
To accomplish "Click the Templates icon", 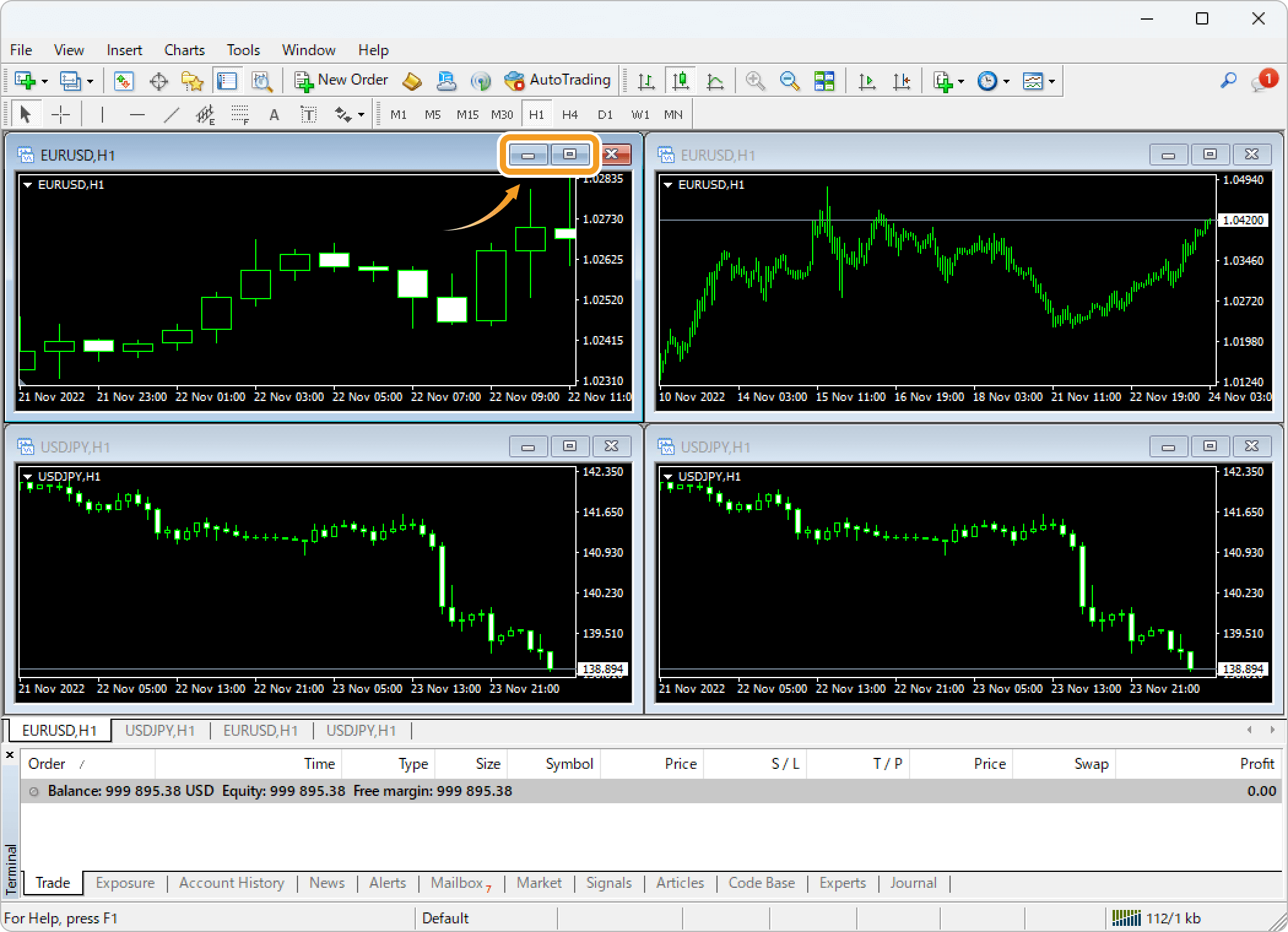I will (1033, 81).
